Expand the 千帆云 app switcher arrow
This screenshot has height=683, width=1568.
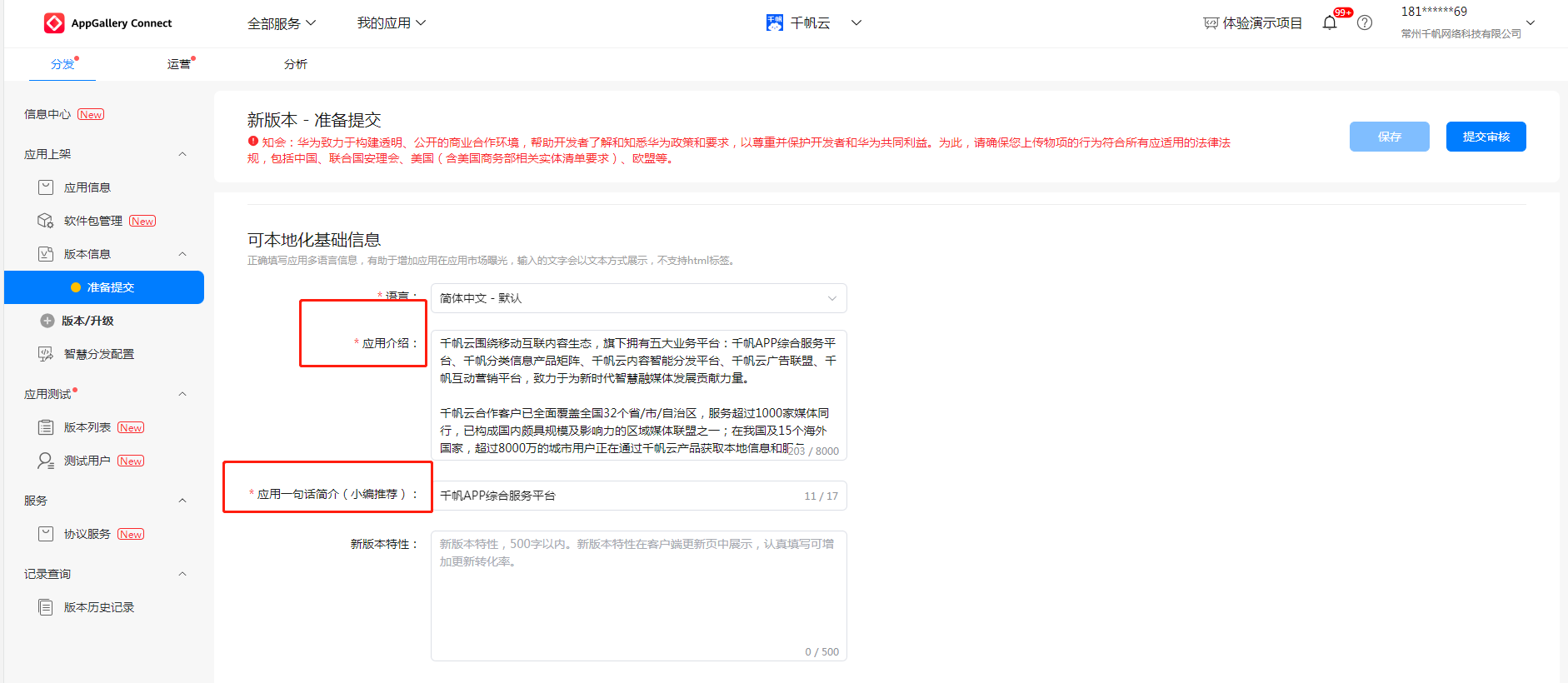coord(856,23)
